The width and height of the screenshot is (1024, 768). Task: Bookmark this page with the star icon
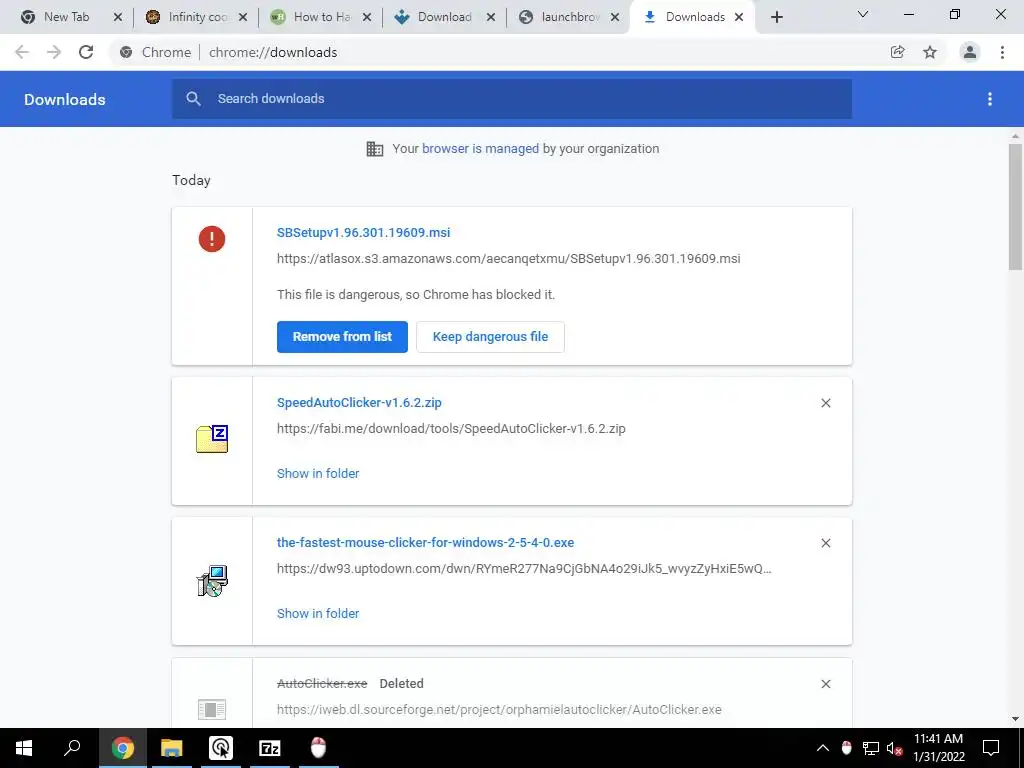pyautogui.click(x=930, y=52)
